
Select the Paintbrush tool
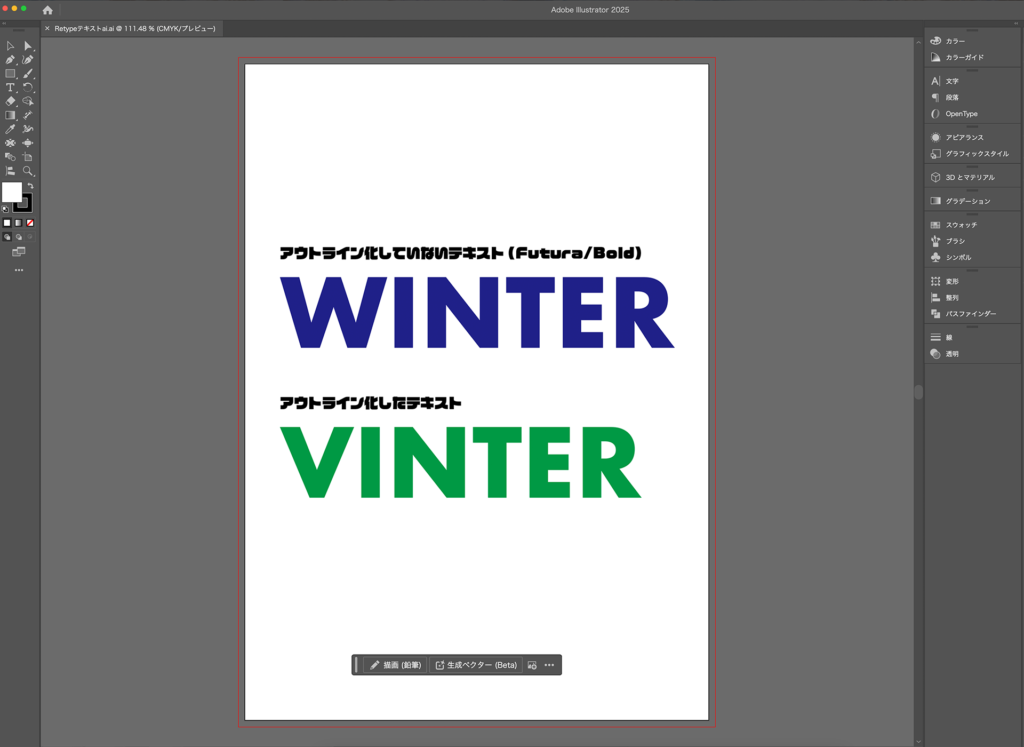pyautogui.click(x=27, y=74)
